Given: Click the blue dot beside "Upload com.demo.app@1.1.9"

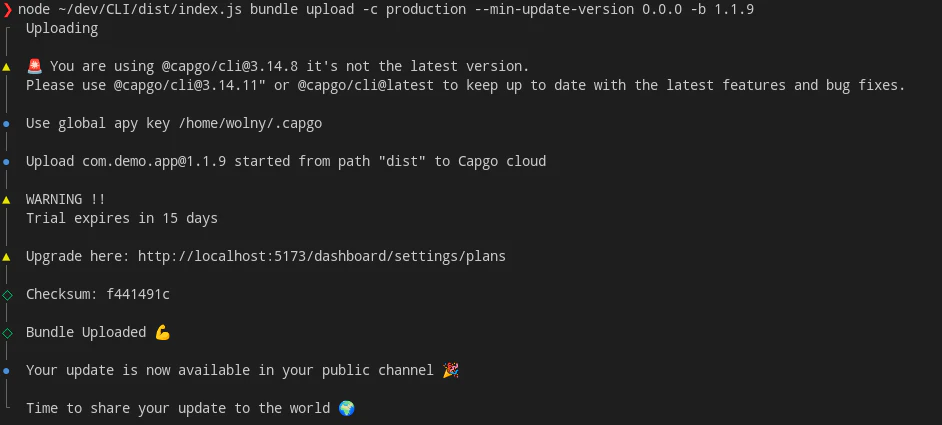Looking at the screenshot, I should 7,161.
